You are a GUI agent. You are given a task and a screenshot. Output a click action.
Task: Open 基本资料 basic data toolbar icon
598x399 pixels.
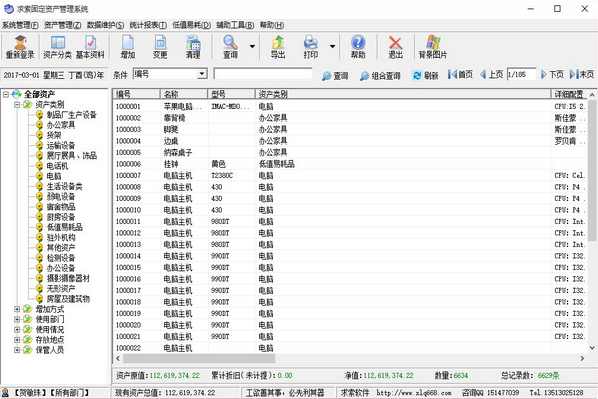(90, 47)
